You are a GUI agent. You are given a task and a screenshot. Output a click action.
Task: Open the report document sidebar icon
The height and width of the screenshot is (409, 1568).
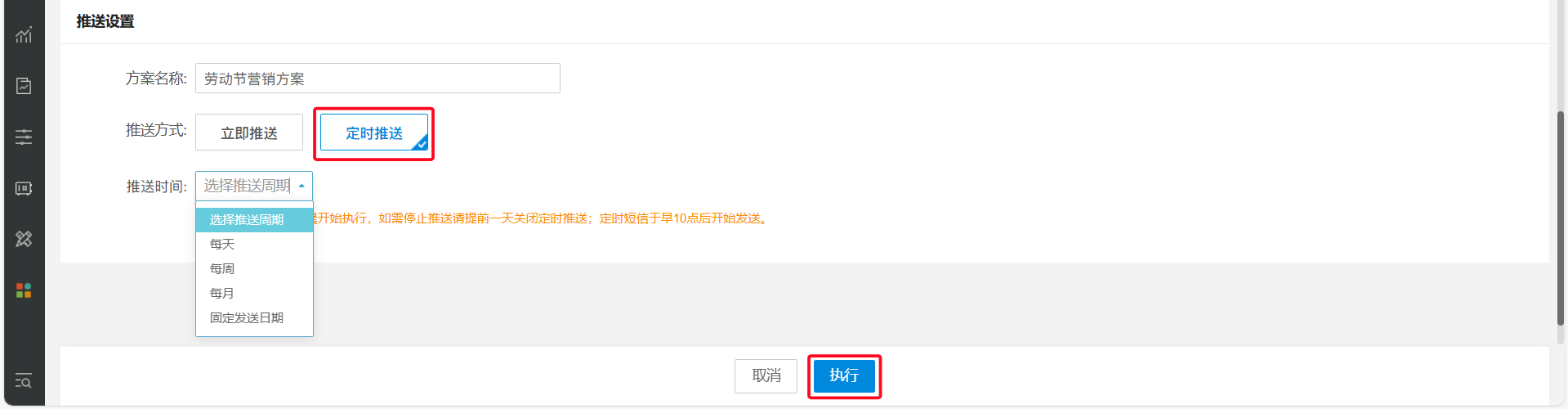pos(24,86)
